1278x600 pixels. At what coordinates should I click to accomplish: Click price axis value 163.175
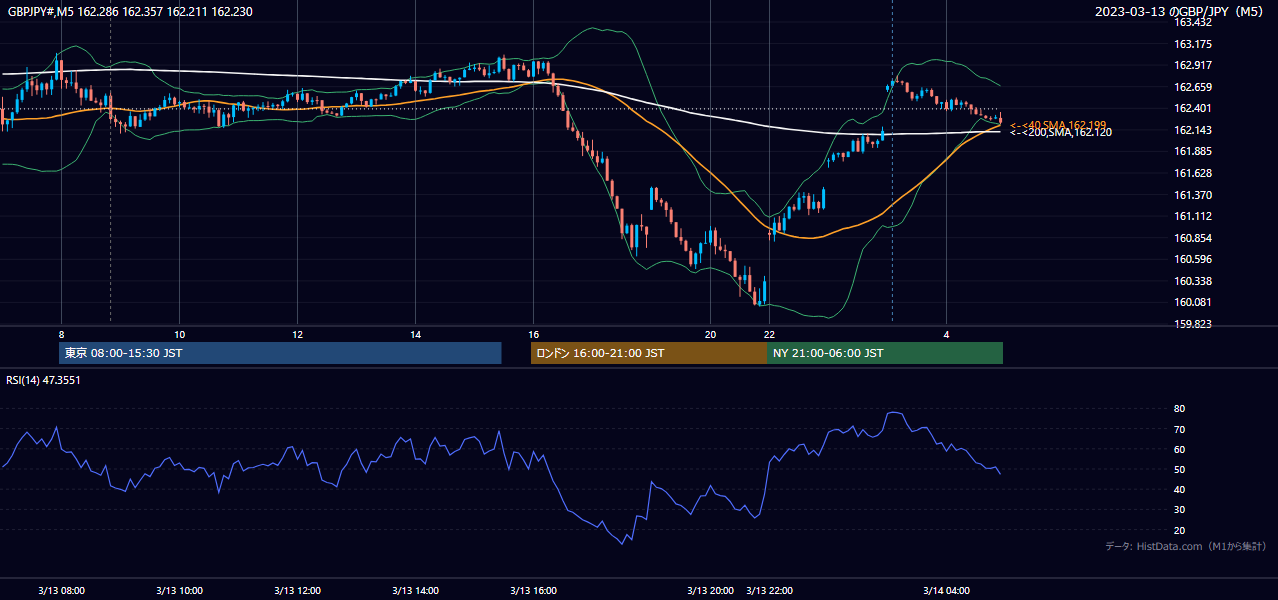click(x=1193, y=44)
